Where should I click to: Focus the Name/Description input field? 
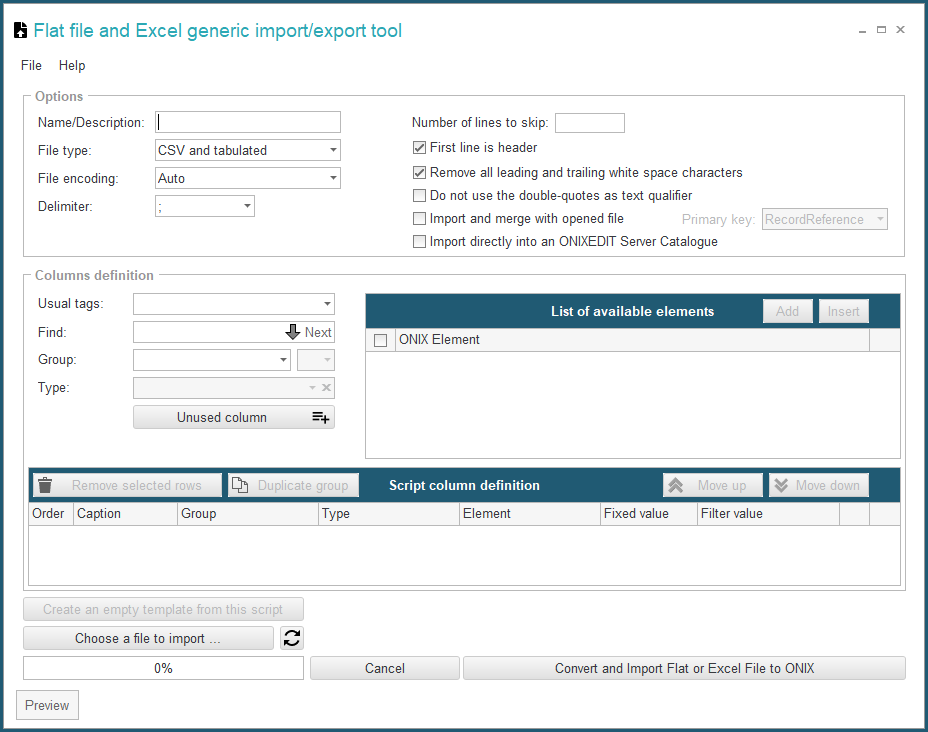point(248,122)
